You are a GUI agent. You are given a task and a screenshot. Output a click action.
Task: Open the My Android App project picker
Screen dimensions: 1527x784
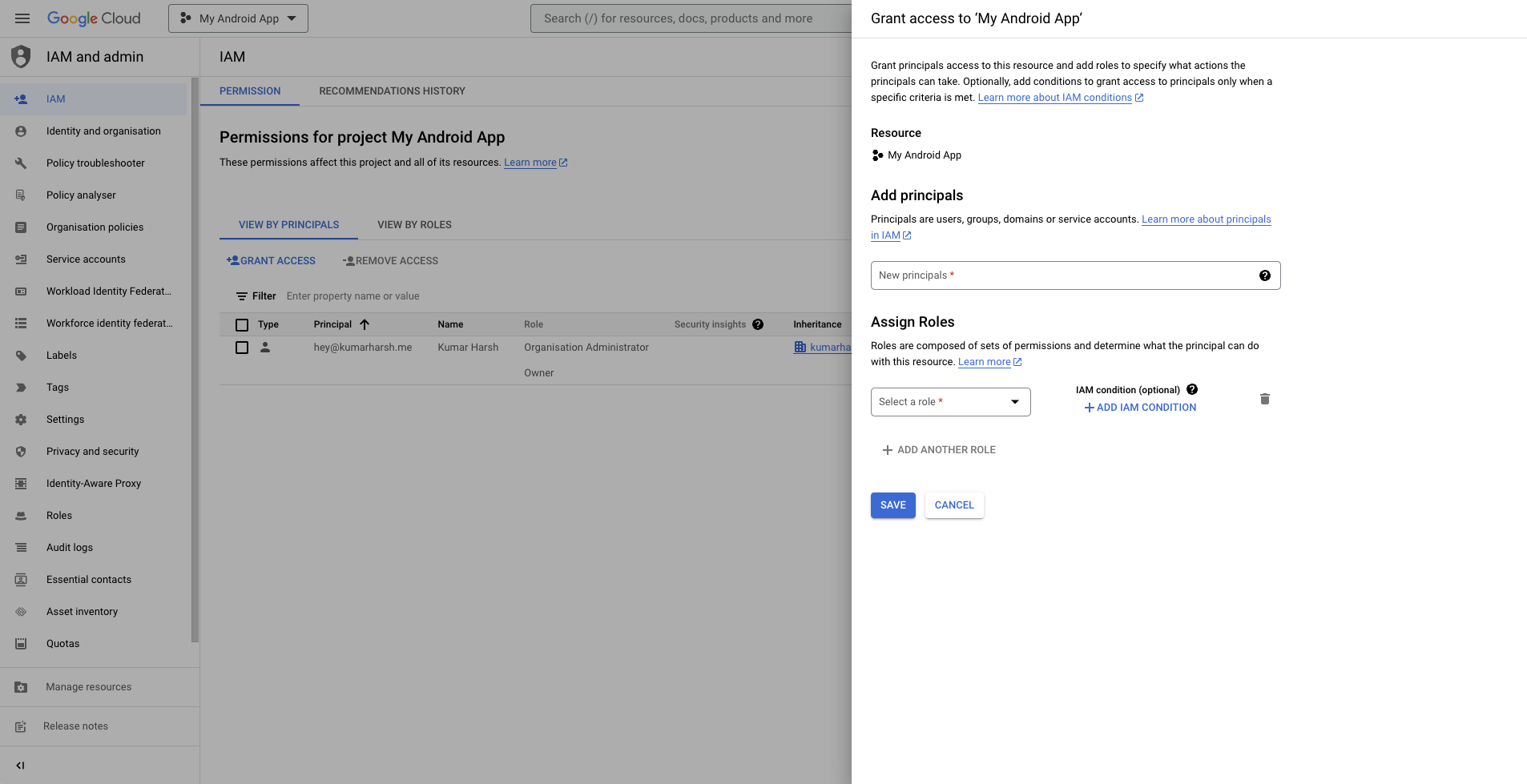[x=238, y=18]
